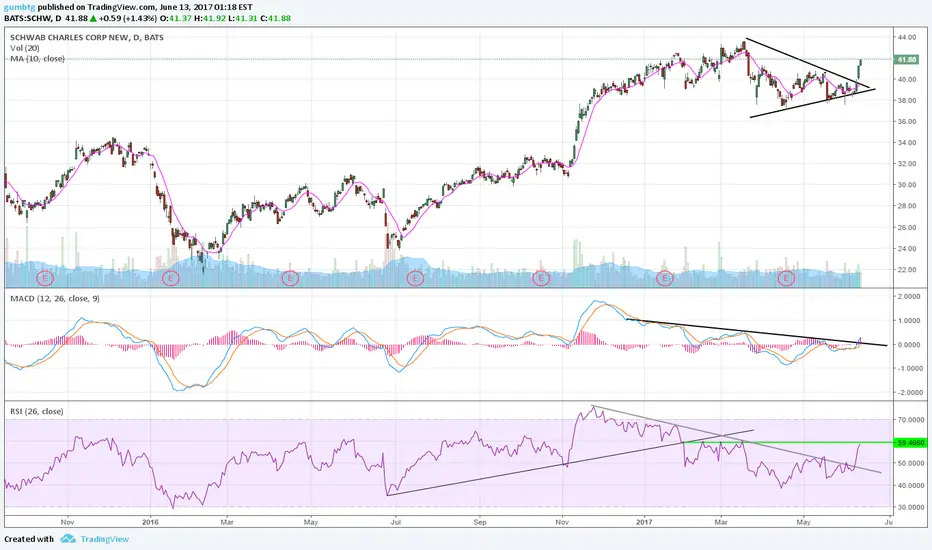Click the June 13, 2017 01:18 EST timestamp
The height and width of the screenshot is (550, 932).
pos(206,7)
